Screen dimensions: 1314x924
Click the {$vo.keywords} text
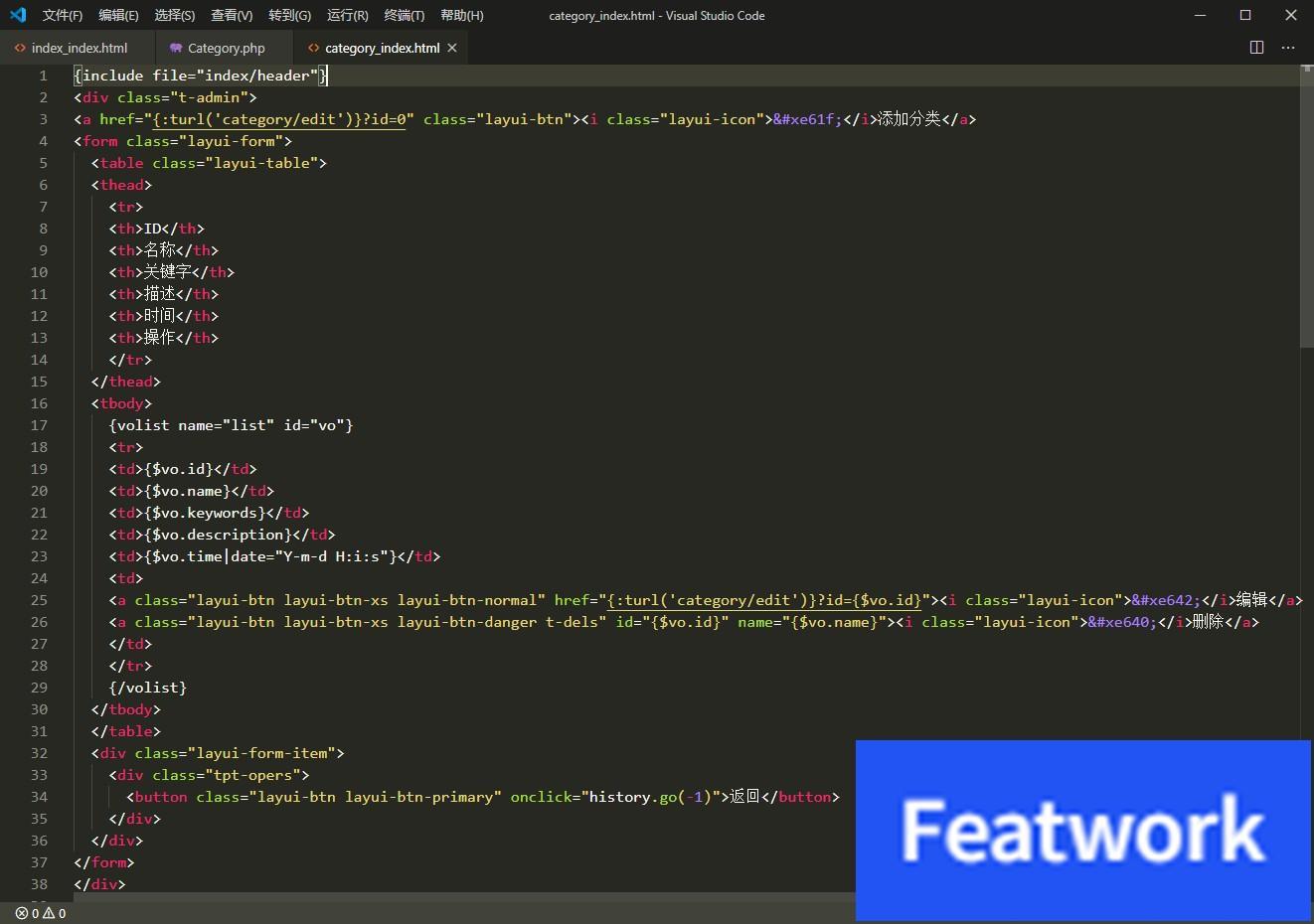click(x=205, y=513)
